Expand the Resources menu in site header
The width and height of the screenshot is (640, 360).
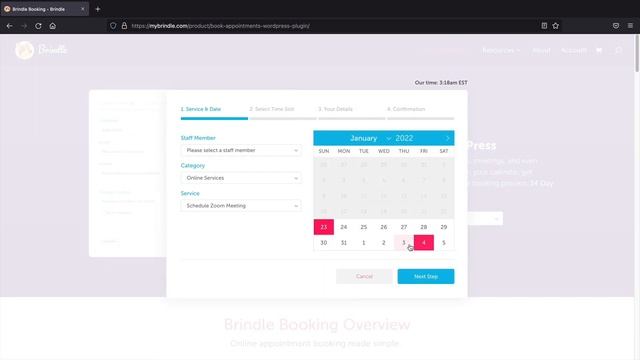tap(501, 50)
